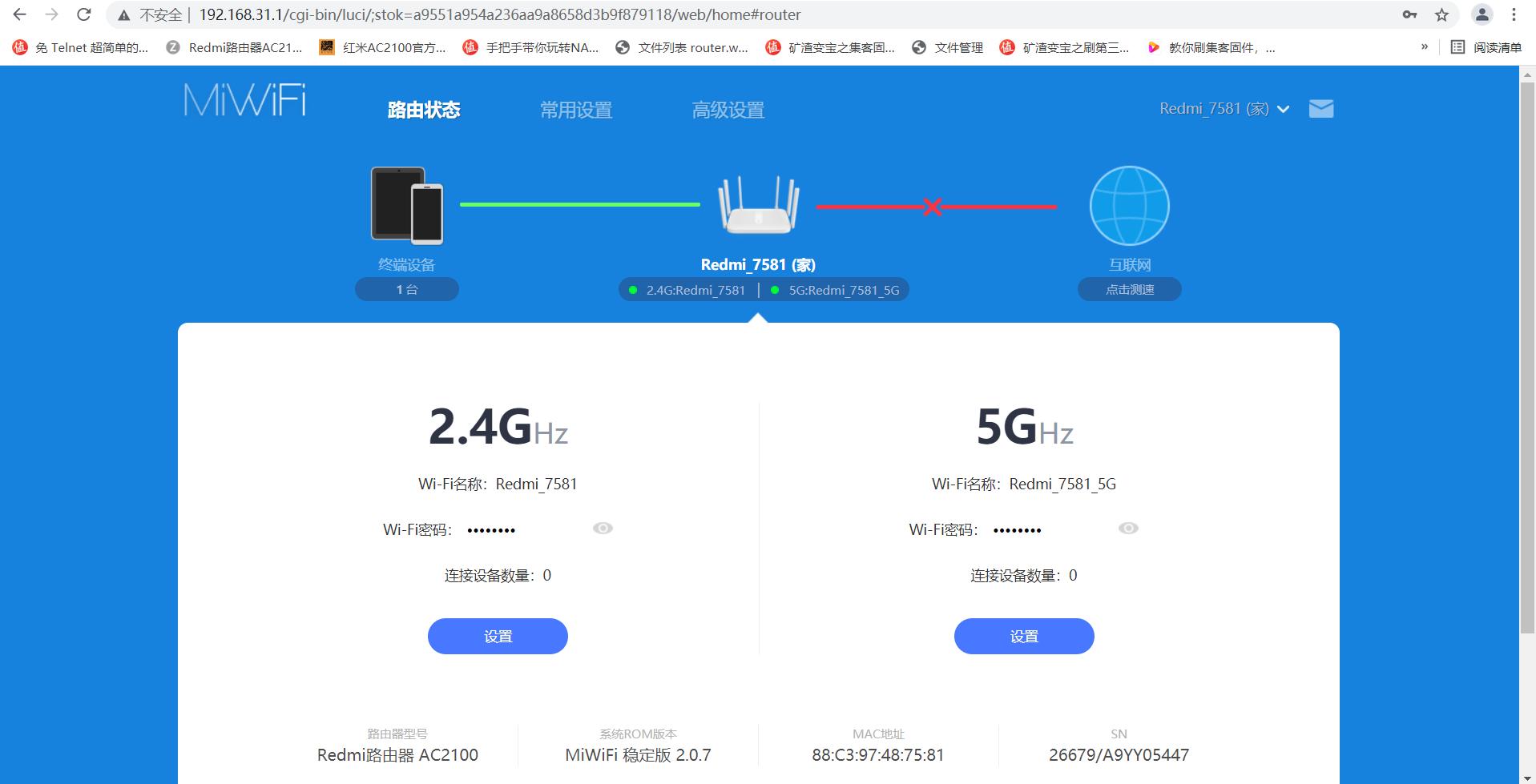Switch to the 常用设置 tab

575,110
